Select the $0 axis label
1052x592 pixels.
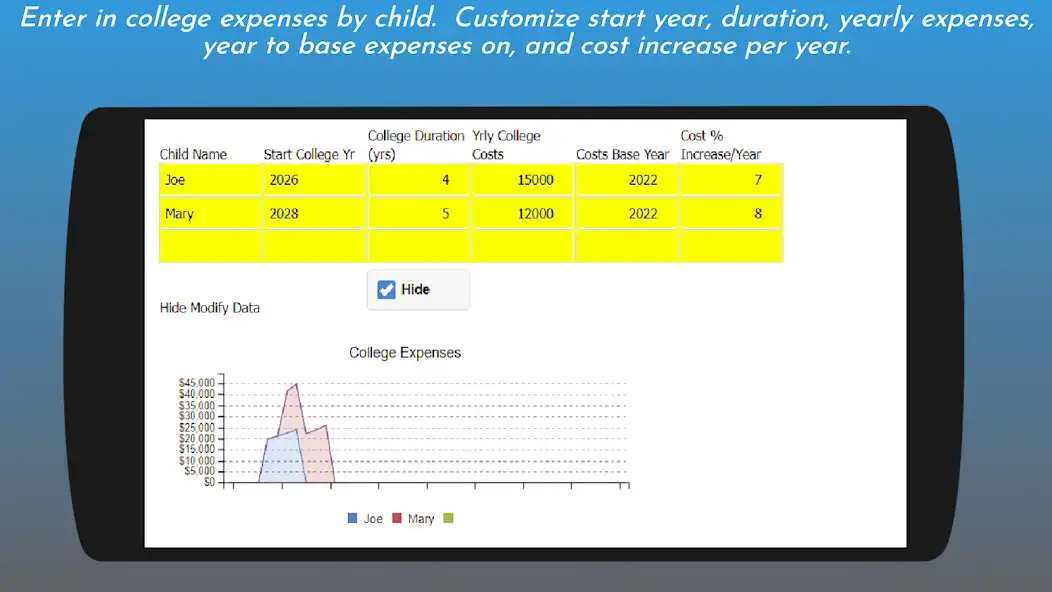209,482
